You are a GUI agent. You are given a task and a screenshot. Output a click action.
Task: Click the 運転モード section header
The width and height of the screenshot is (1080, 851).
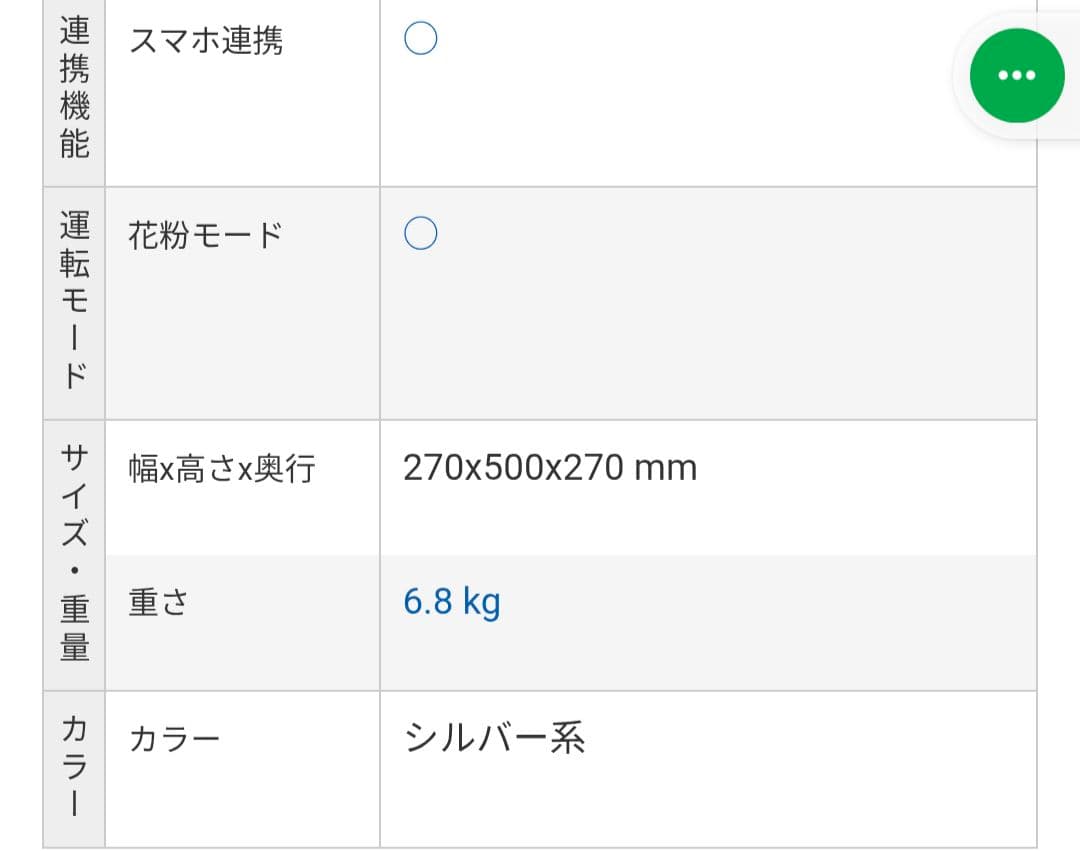[72, 300]
